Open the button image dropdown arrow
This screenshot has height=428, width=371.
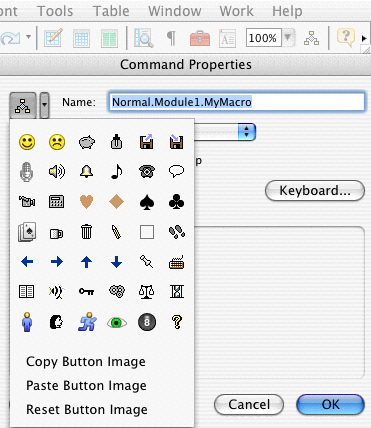(x=44, y=105)
